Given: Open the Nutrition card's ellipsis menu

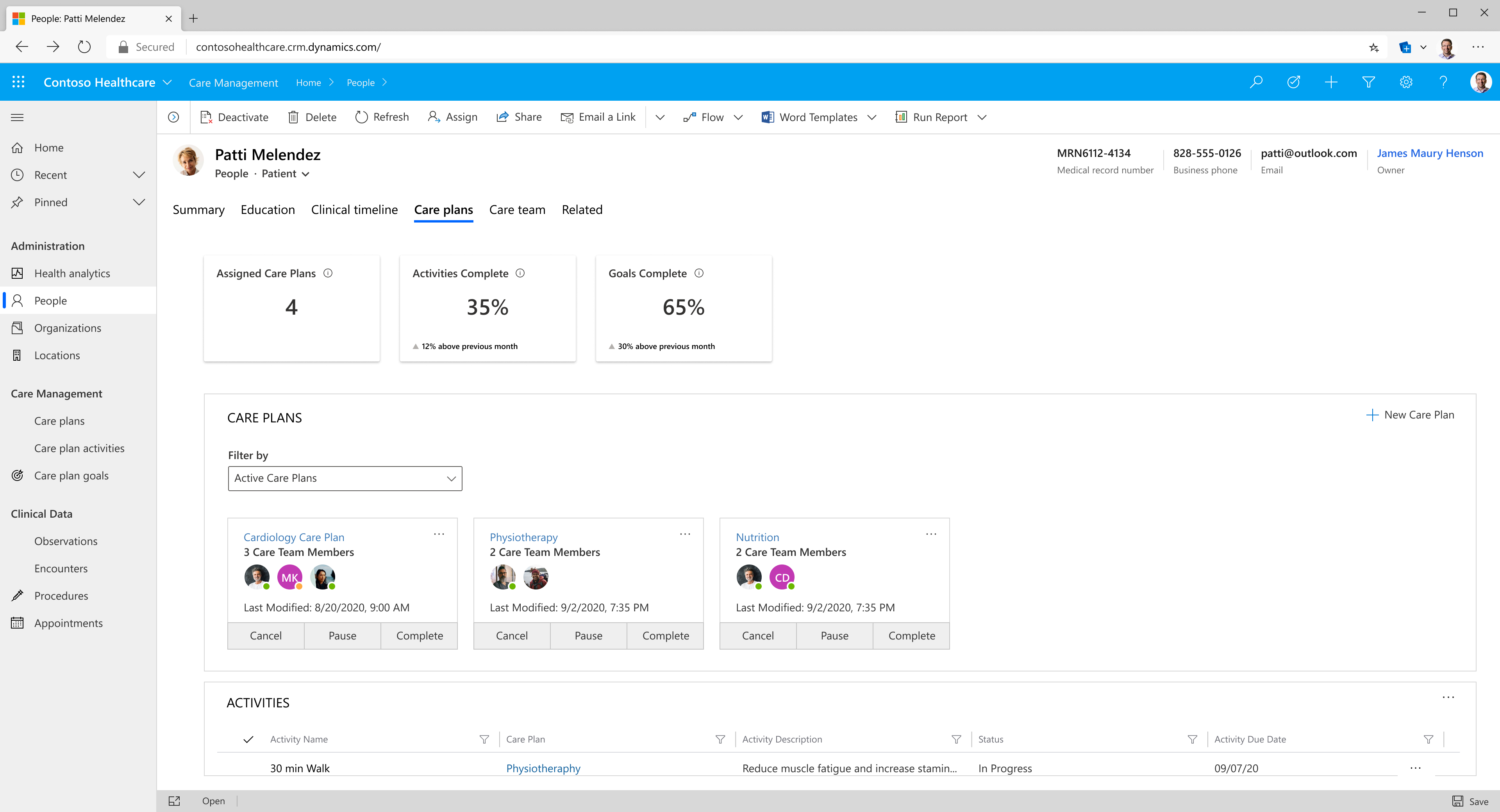Looking at the screenshot, I should (x=930, y=534).
